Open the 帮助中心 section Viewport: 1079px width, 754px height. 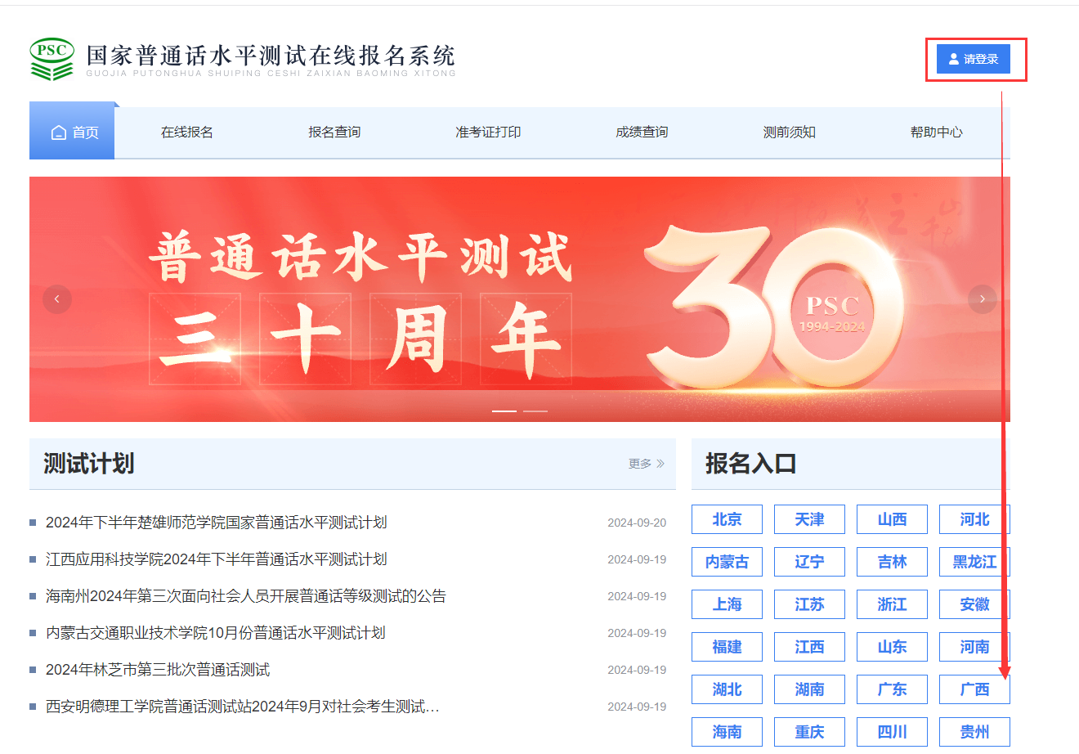coord(936,130)
